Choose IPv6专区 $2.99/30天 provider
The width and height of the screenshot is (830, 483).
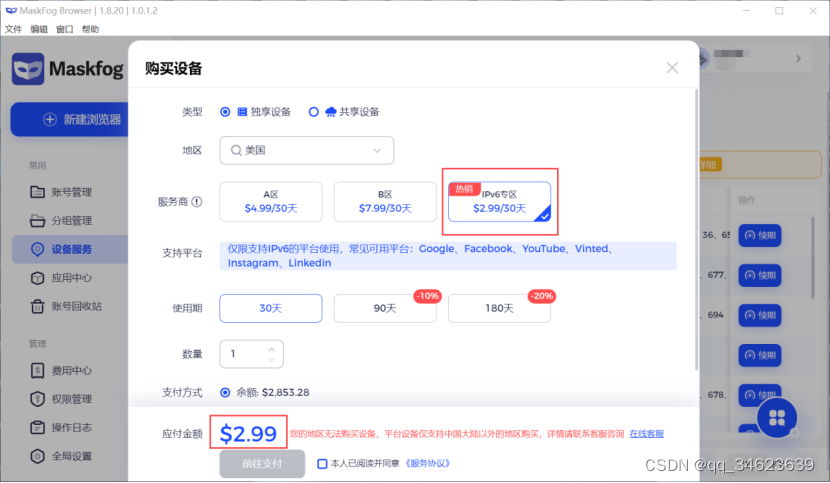point(500,202)
